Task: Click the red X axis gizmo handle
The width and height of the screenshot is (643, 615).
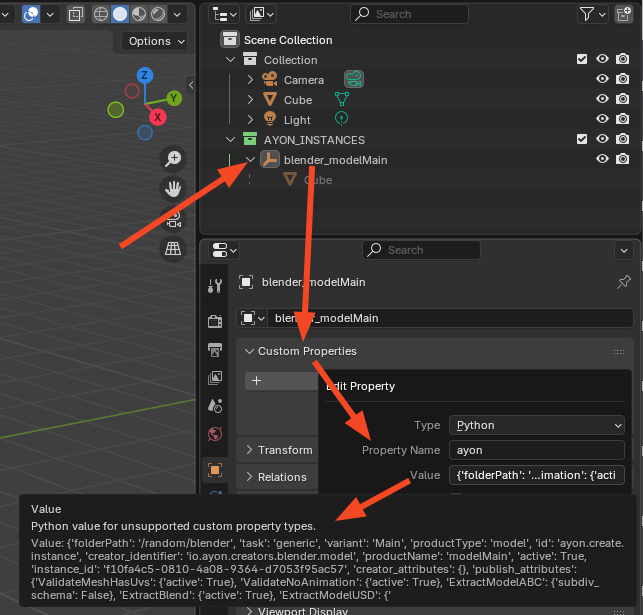Action: [158, 118]
